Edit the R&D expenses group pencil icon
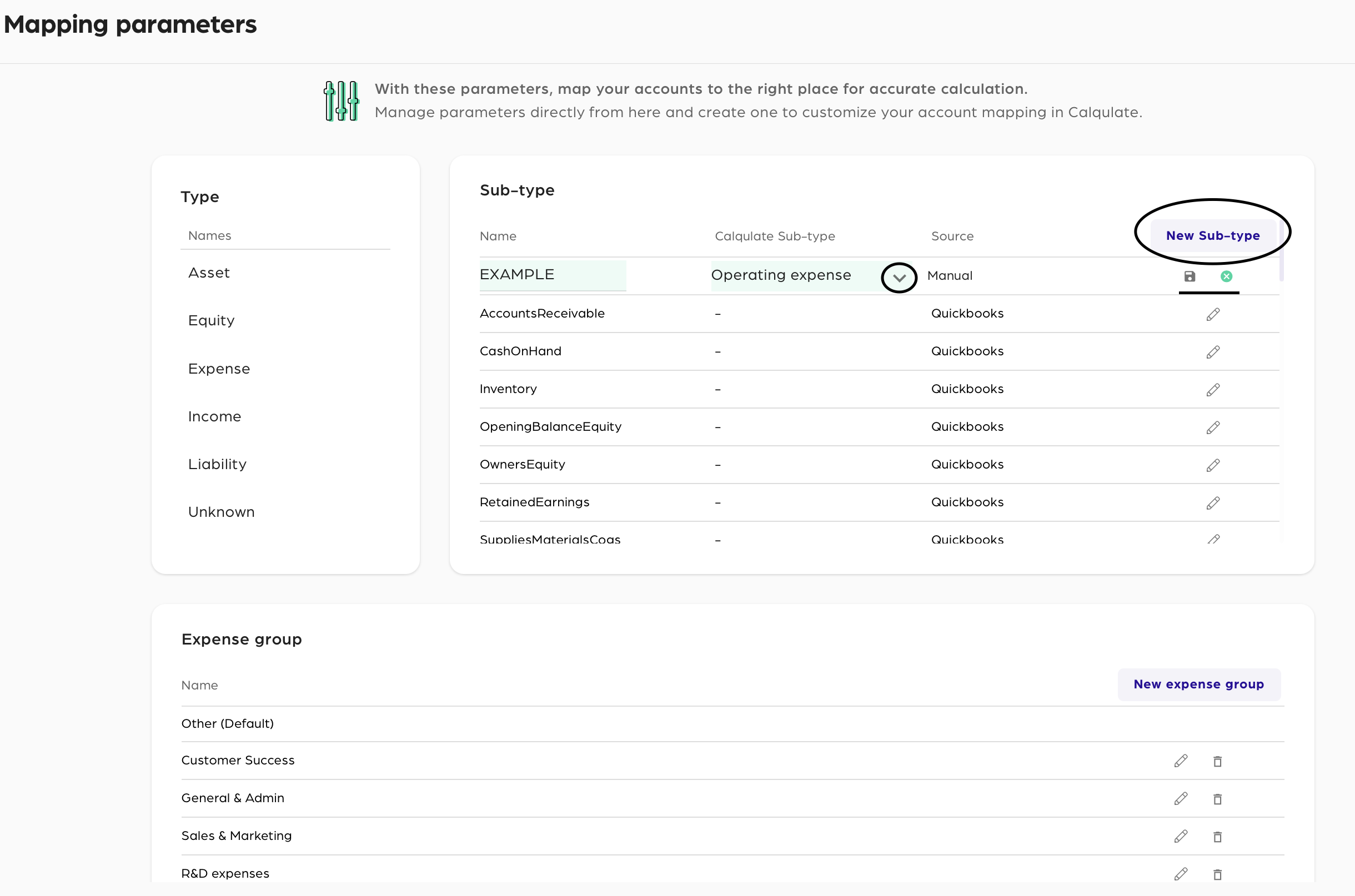 (1181, 874)
